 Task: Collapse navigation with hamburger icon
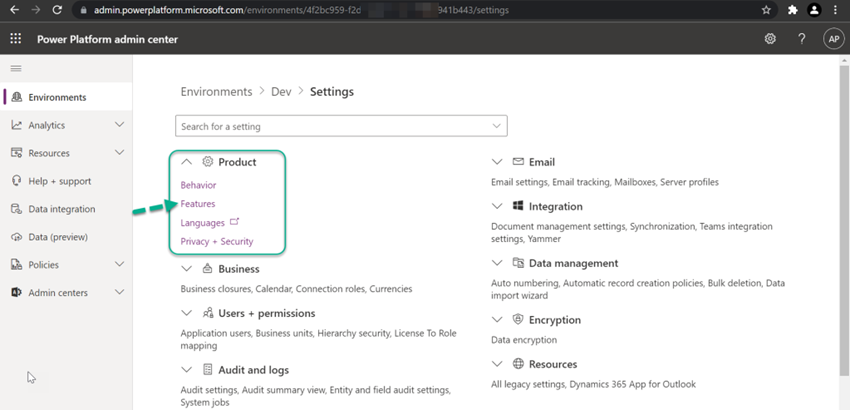pyautogui.click(x=16, y=68)
